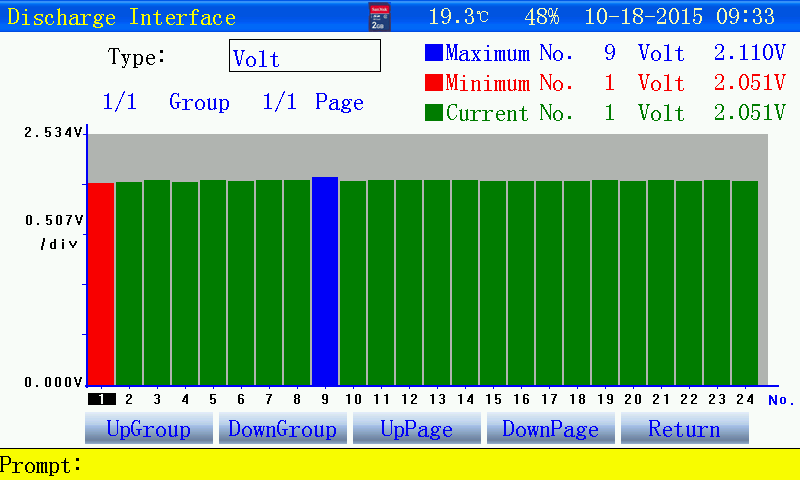Click the 1/1 Page indicator
800x480 pixels.
[x=313, y=102]
